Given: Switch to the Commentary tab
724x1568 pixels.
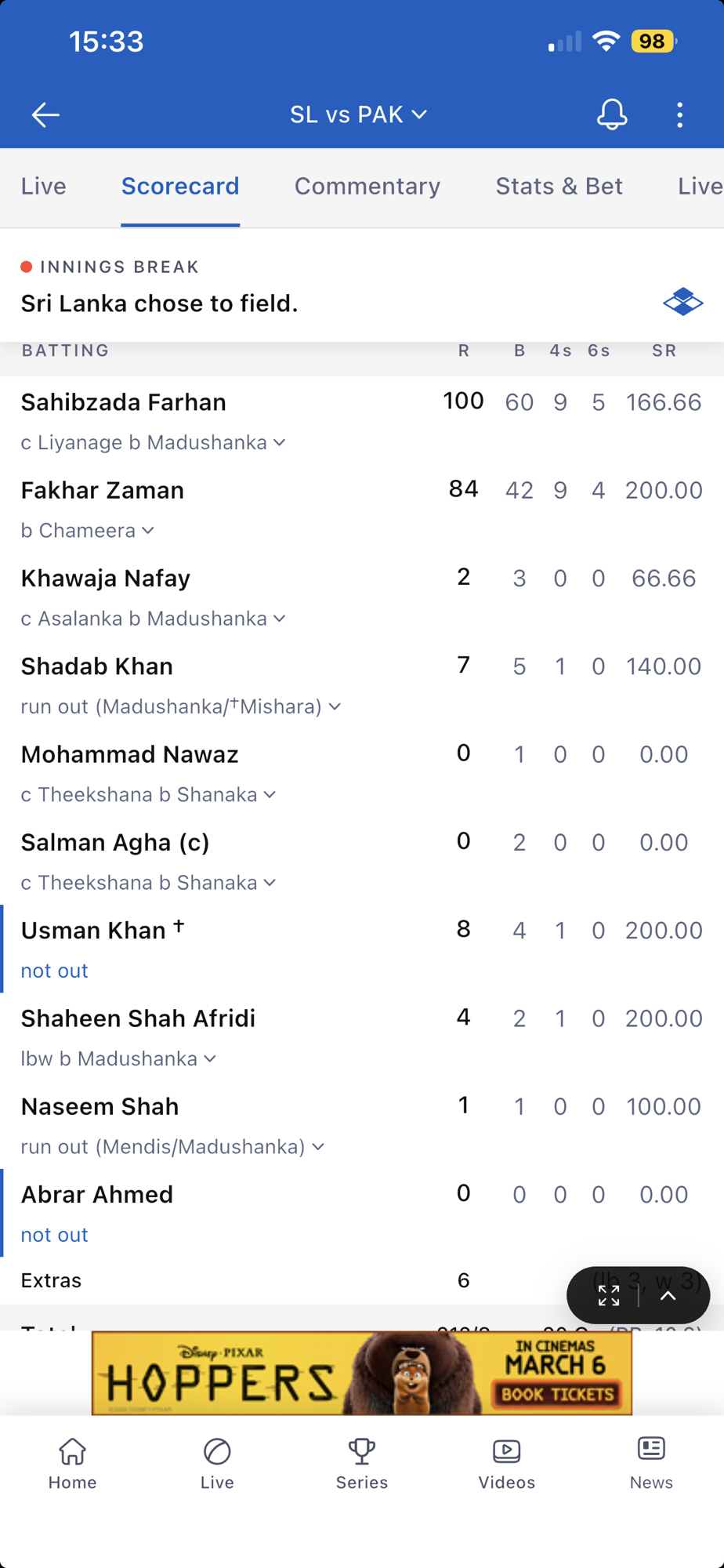Looking at the screenshot, I should pos(367,186).
